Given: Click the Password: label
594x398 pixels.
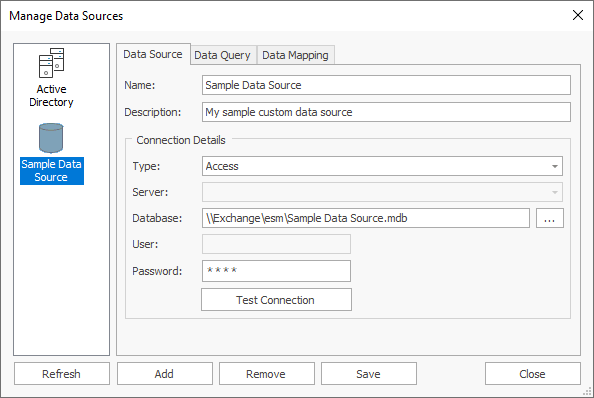Looking at the screenshot, I should coord(157,271).
